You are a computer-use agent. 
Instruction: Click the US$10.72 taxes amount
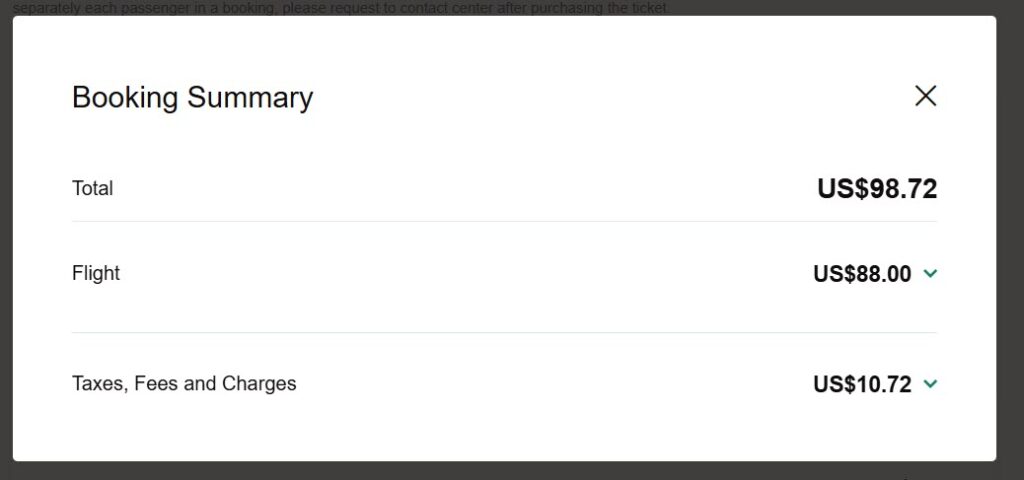(x=862, y=384)
